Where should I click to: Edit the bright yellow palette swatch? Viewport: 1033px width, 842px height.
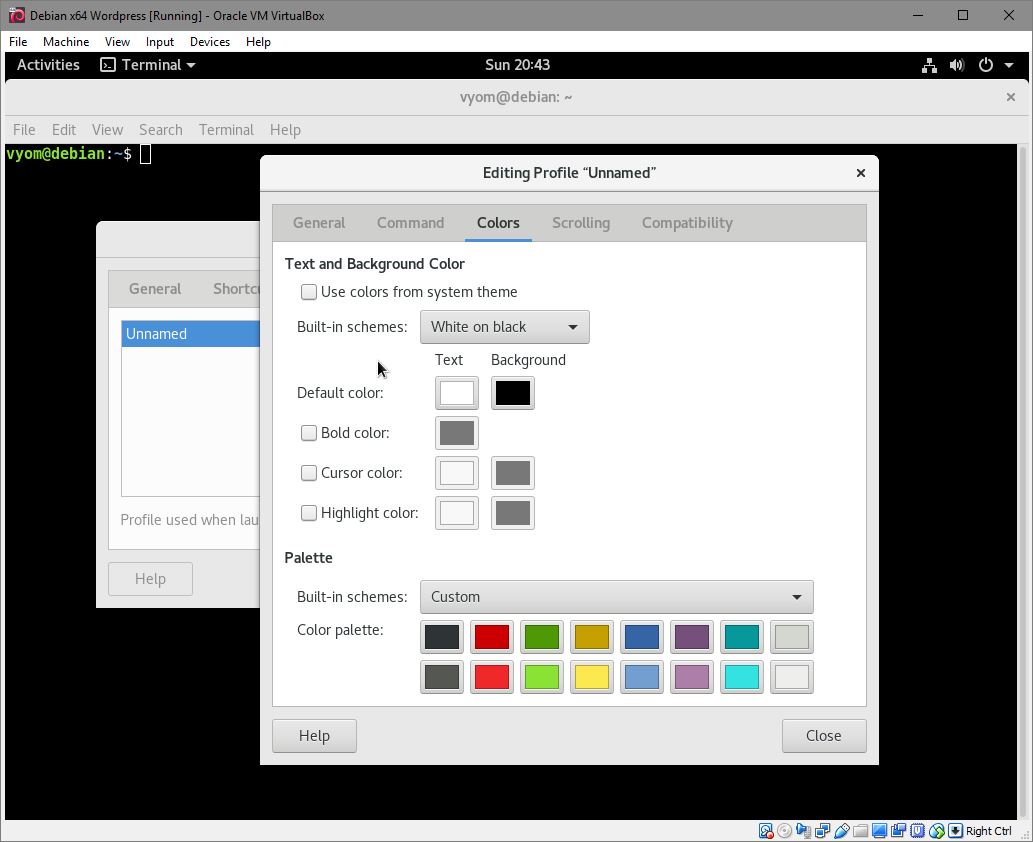point(592,677)
